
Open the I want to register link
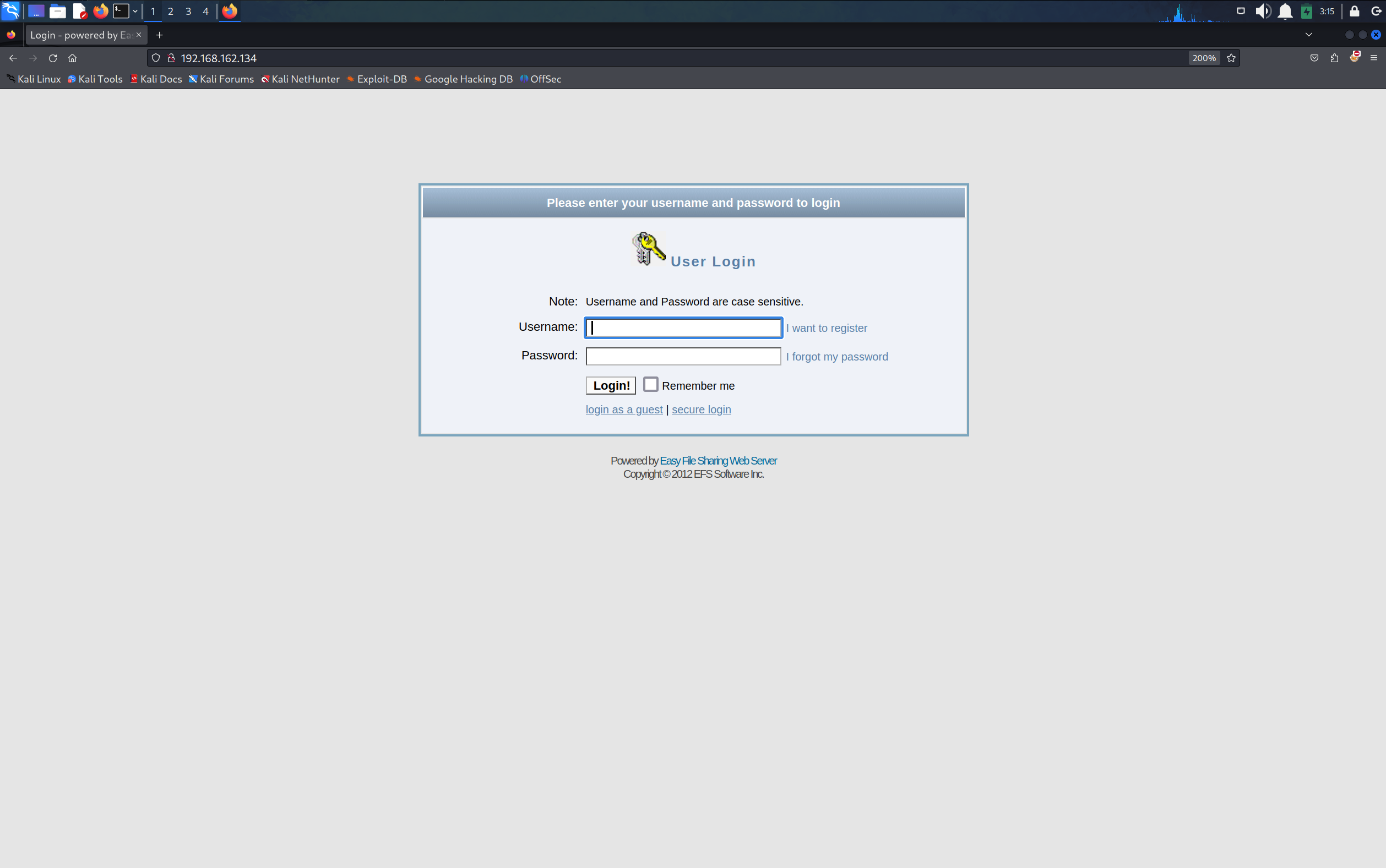[826, 328]
